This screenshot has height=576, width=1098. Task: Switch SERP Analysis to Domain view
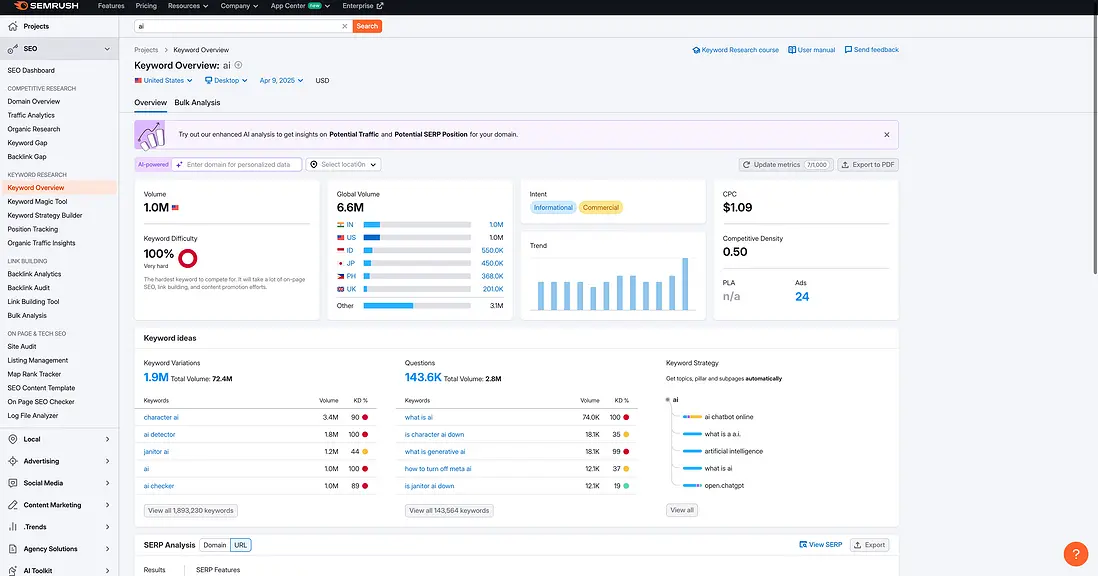click(215, 545)
